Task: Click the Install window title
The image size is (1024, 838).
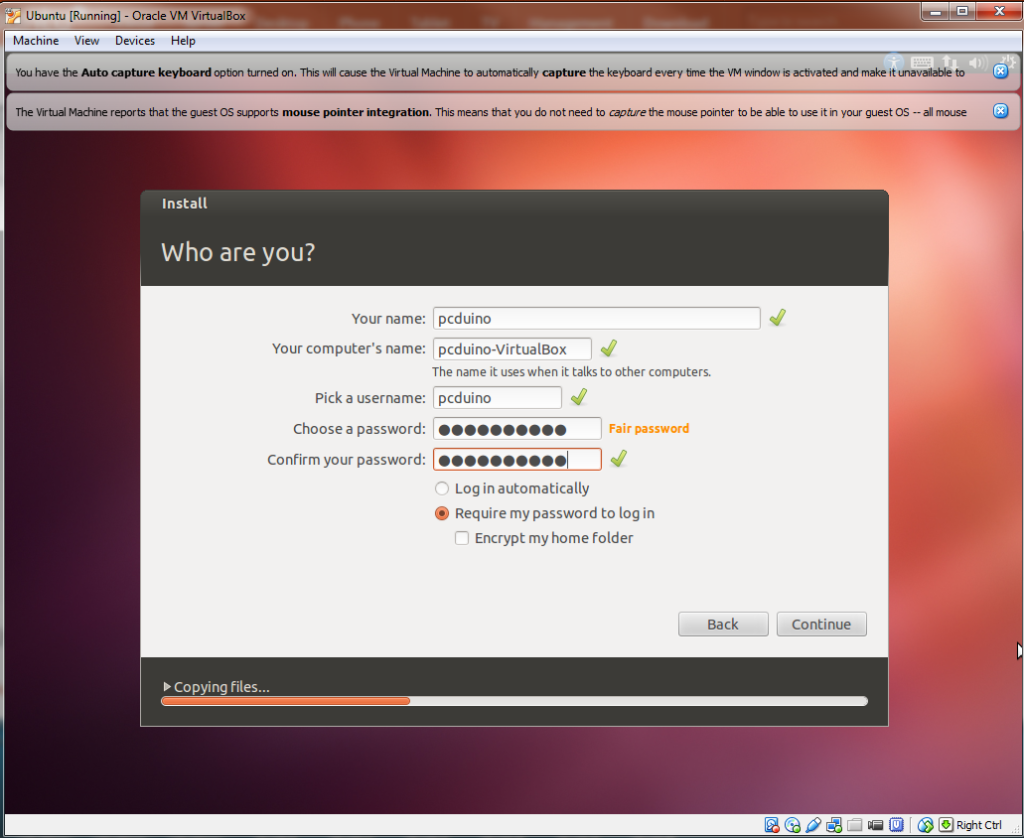Action: tap(184, 204)
